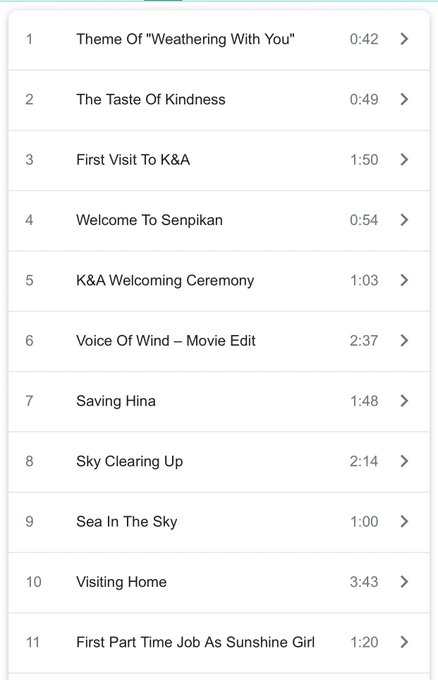Screen dimensions: 438x680
Task: Select track title The Taste Of Kindness
Action: click(x=151, y=99)
